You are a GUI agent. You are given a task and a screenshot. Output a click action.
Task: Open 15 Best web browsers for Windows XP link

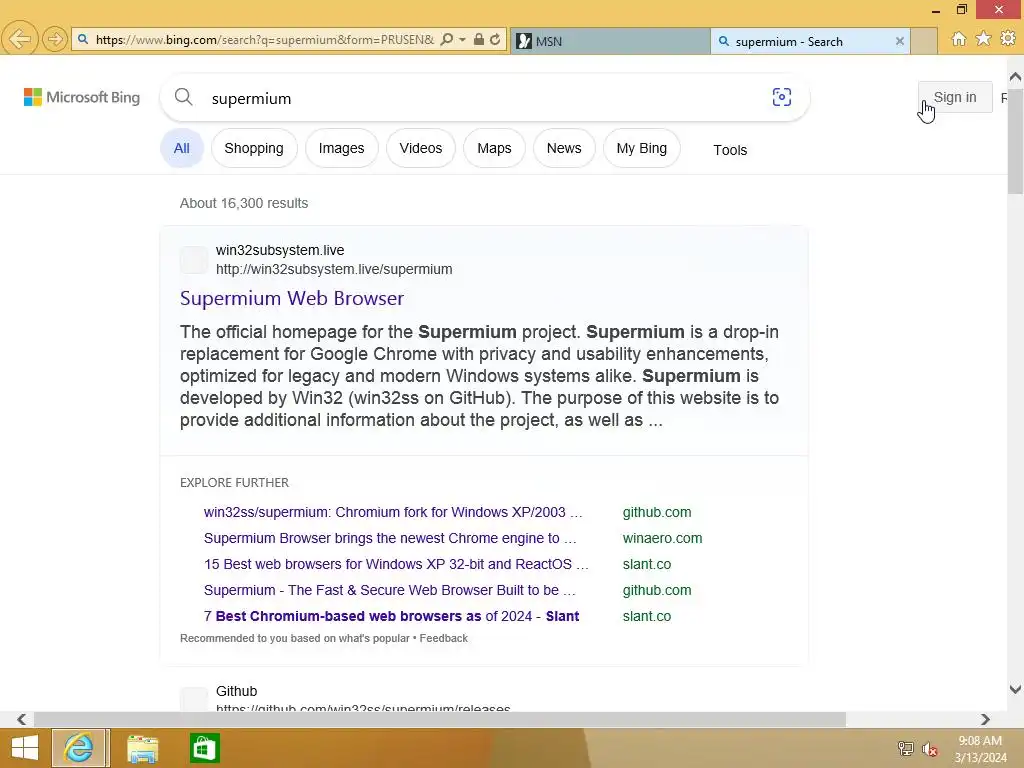(396, 564)
